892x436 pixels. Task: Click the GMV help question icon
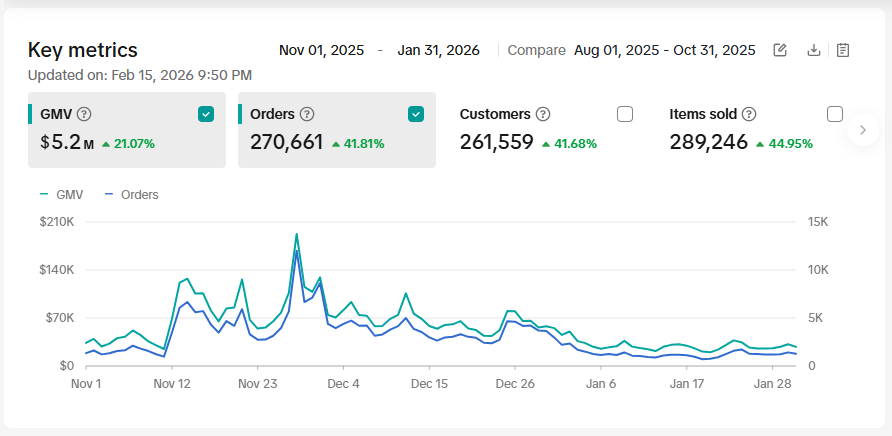tap(84, 114)
